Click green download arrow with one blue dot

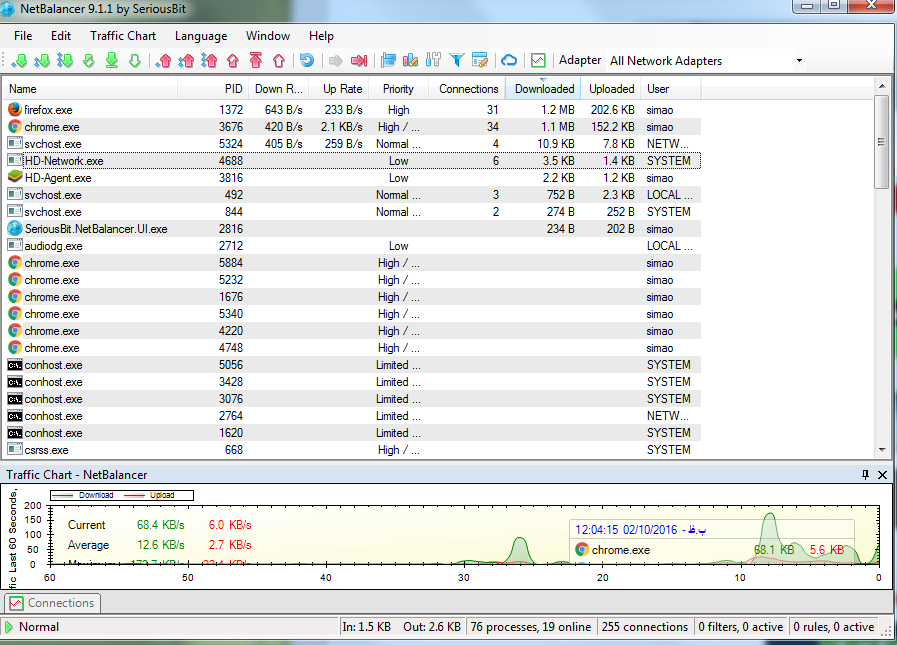pos(19,60)
